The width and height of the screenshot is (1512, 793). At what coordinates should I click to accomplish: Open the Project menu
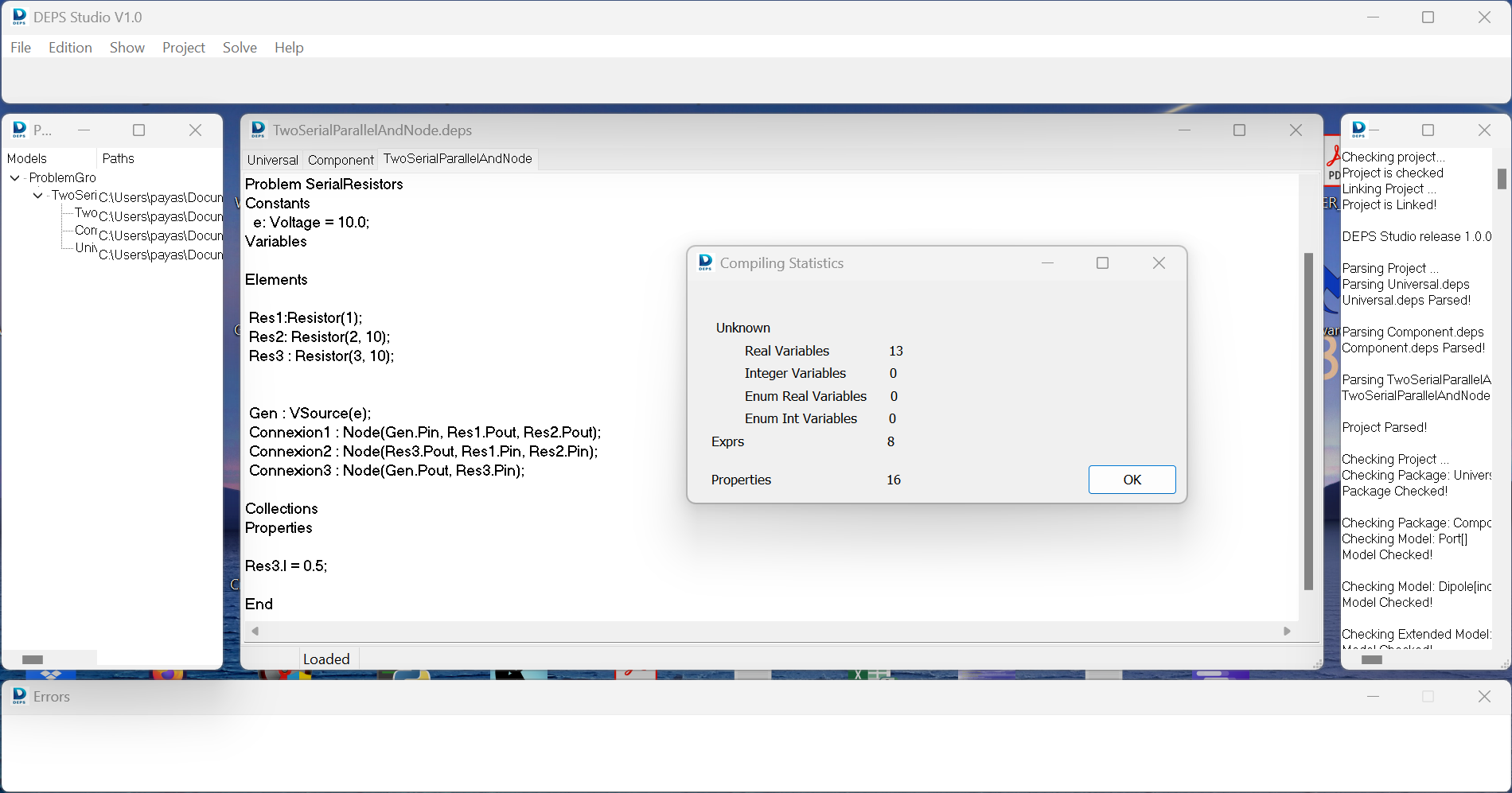click(x=184, y=48)
